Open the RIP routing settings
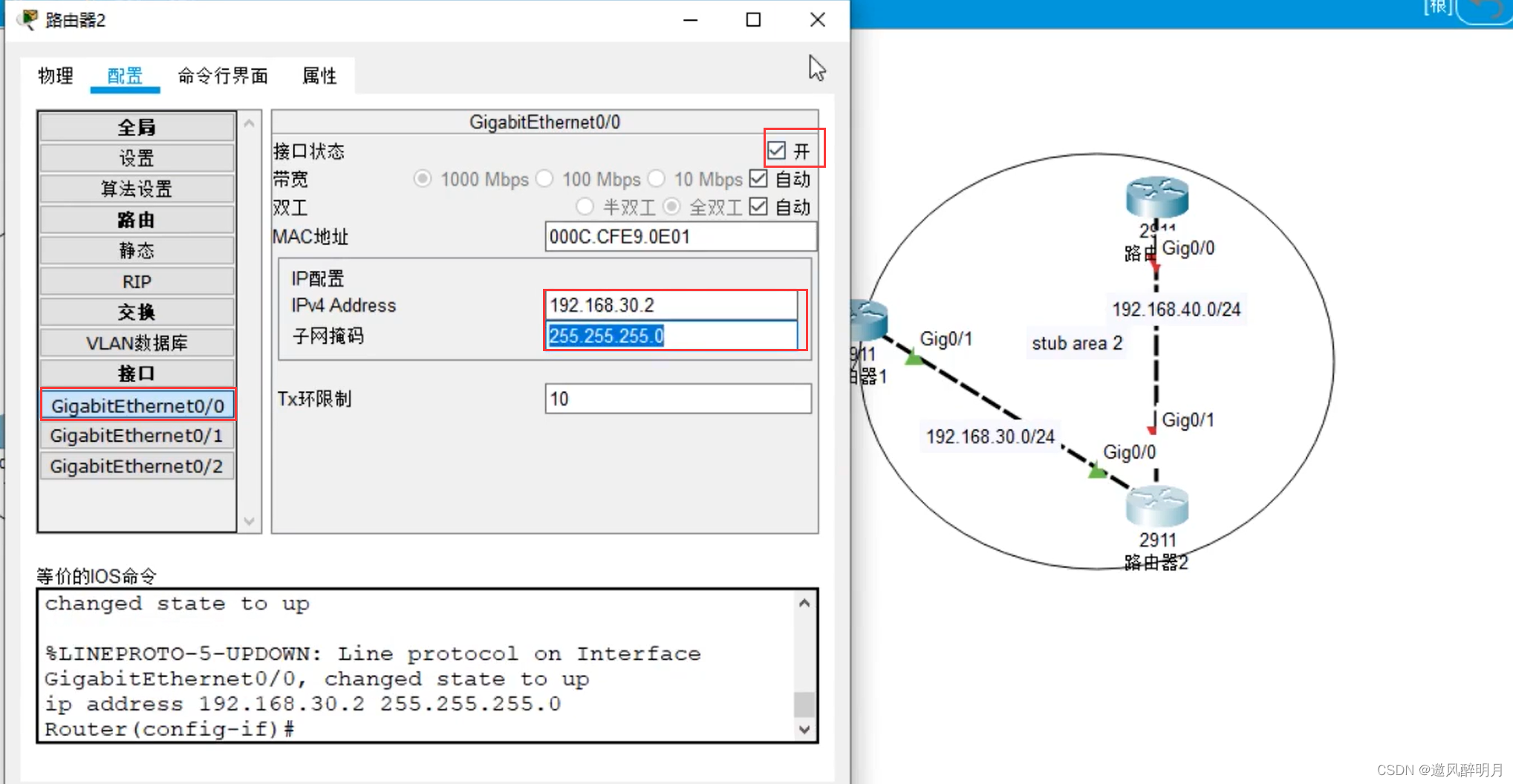The width and height of the screenshot is (1513, 784). 137,282
